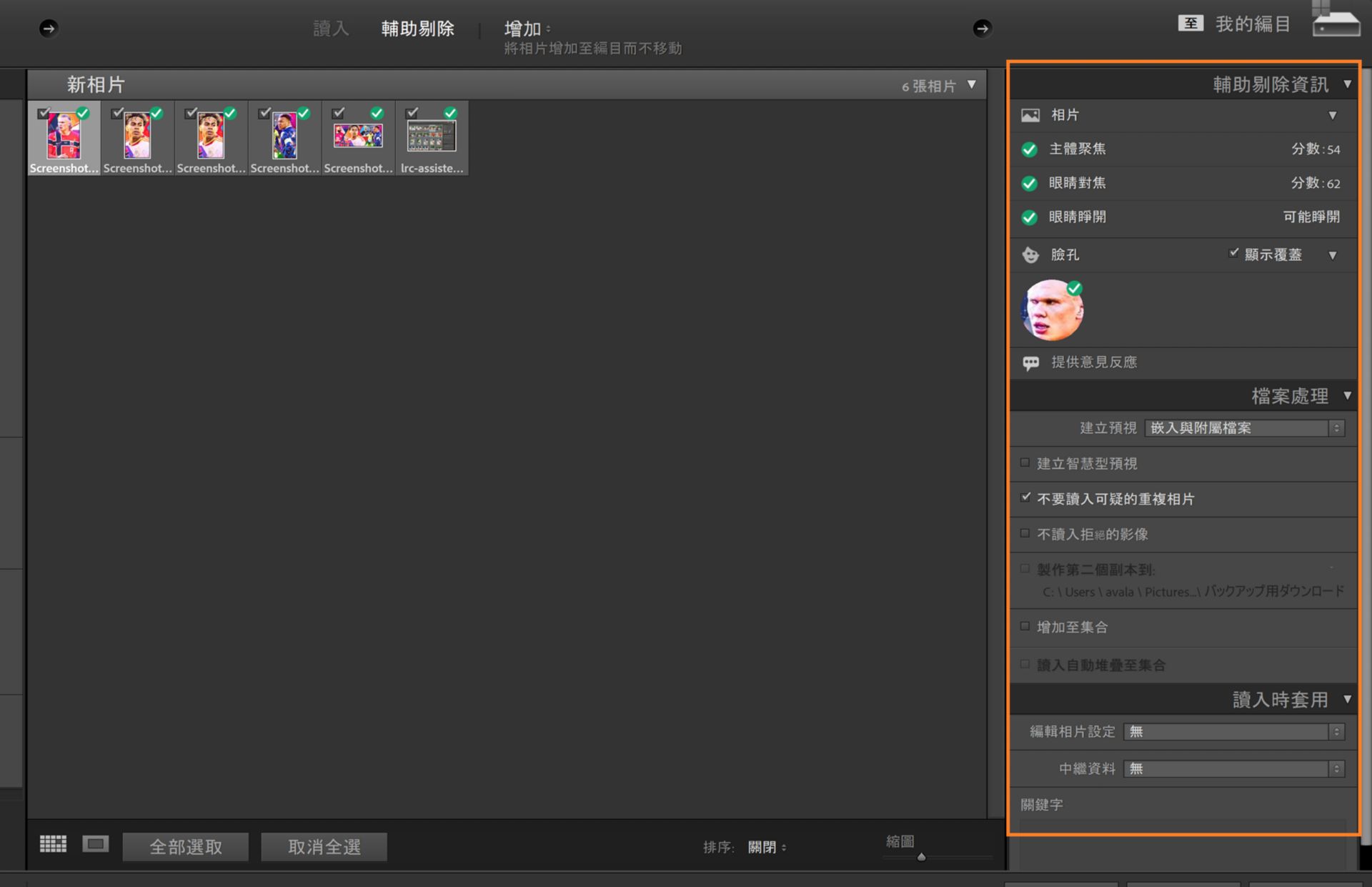Enable 不讀入拒絕的影像 checkbox
Screen dimensions: 1372x887
coord(1025,533)
